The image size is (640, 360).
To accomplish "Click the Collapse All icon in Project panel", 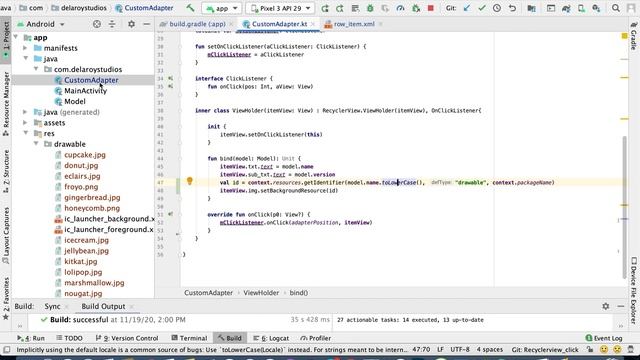I will [x=112, y=24].
